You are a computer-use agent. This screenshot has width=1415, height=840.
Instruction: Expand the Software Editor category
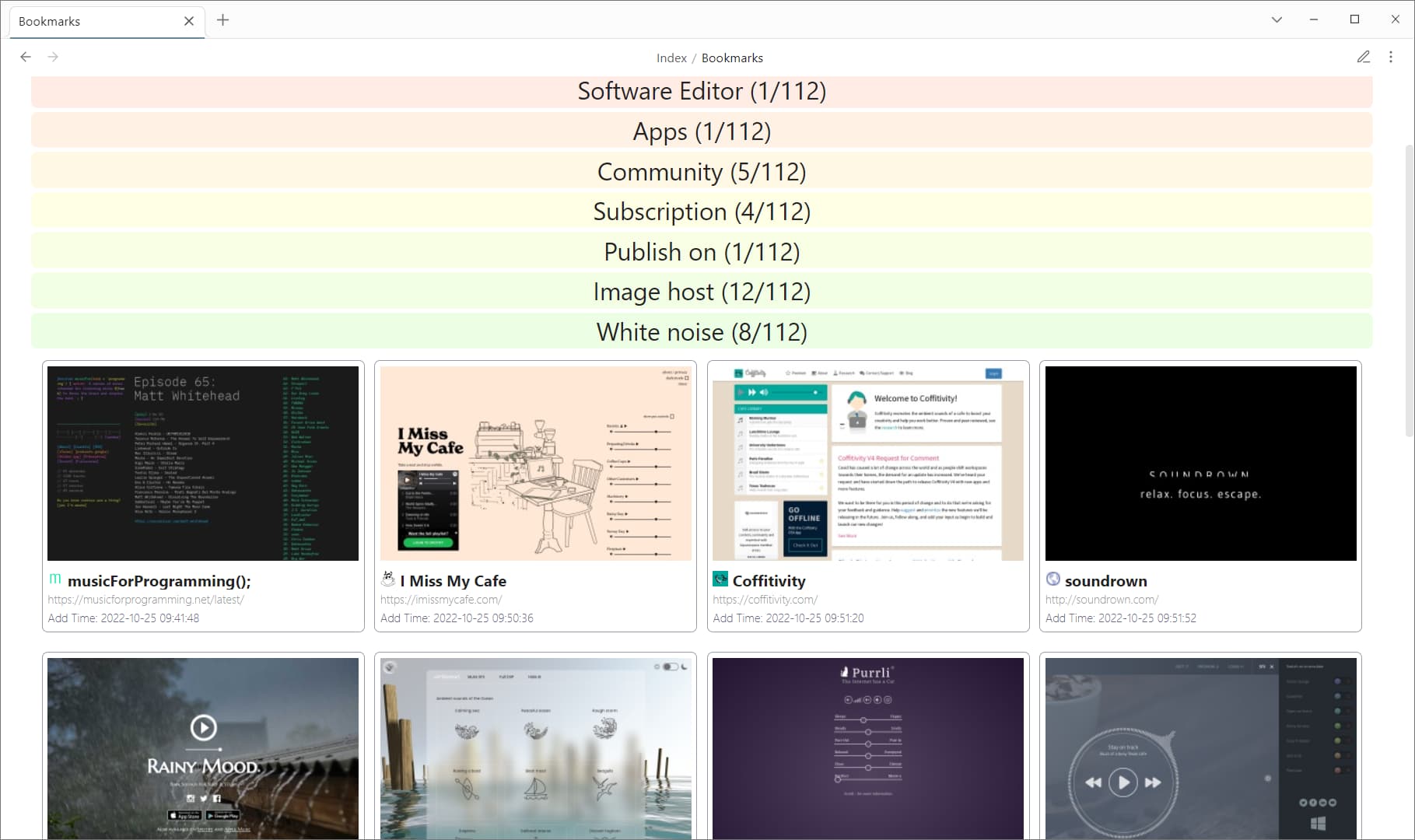pos(702,91)
